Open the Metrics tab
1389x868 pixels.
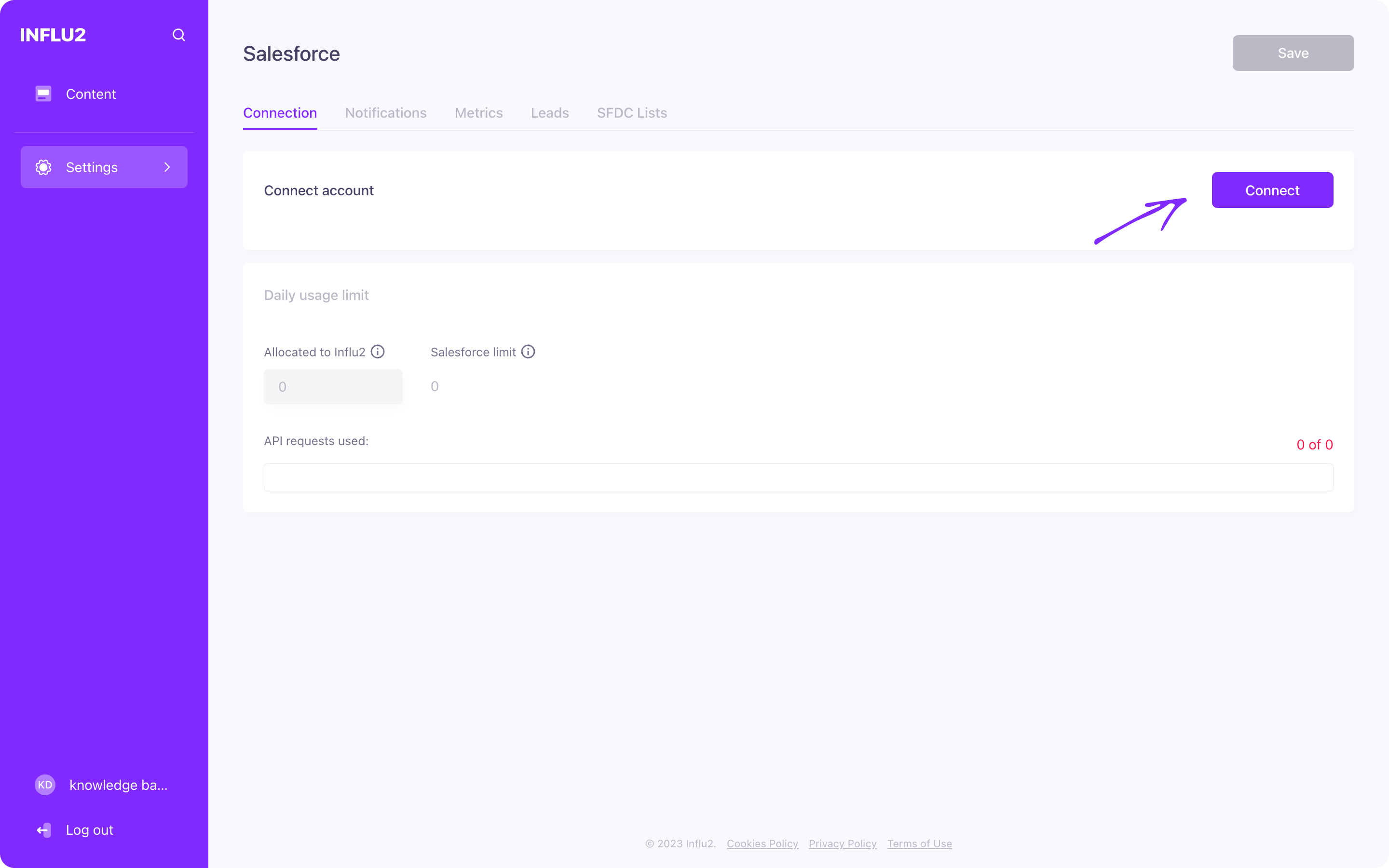point(479,113)
